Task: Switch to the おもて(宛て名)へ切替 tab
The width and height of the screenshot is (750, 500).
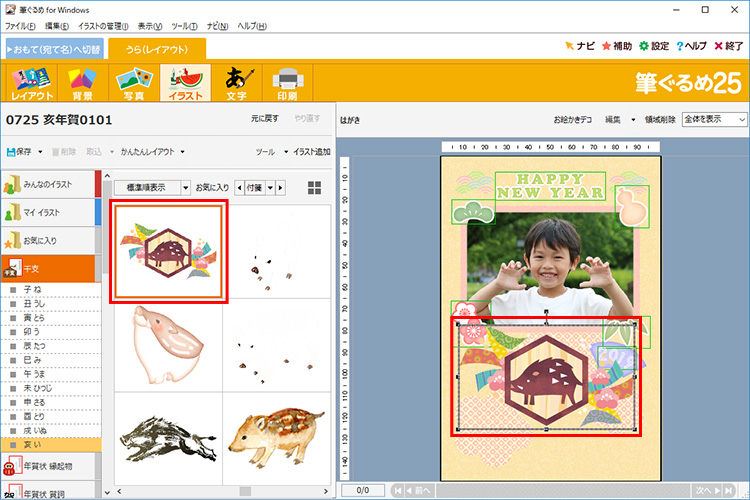Action: point(53,48)
